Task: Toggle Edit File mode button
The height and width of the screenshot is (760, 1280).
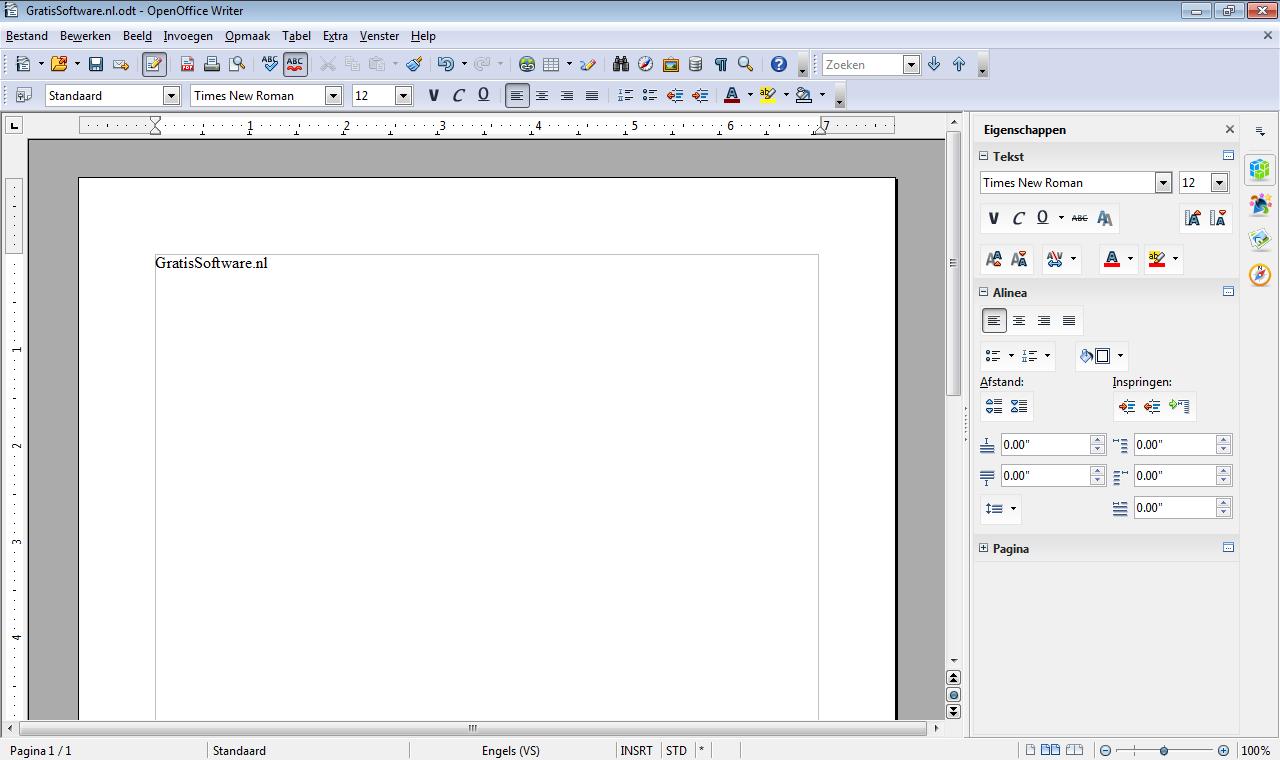Action: (154, 64)
